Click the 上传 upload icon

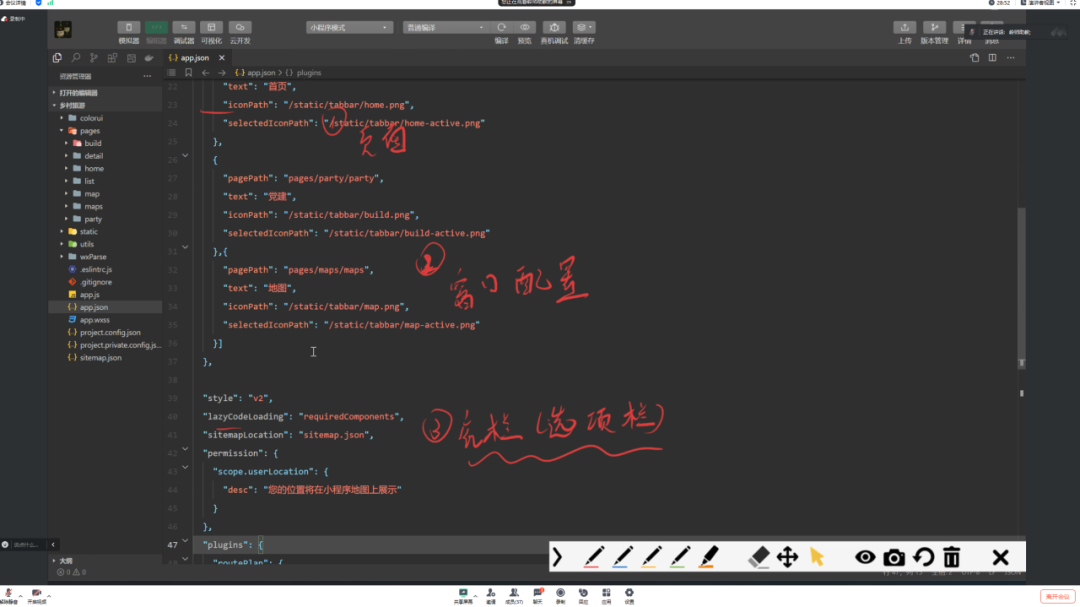(x=904, y=28)
